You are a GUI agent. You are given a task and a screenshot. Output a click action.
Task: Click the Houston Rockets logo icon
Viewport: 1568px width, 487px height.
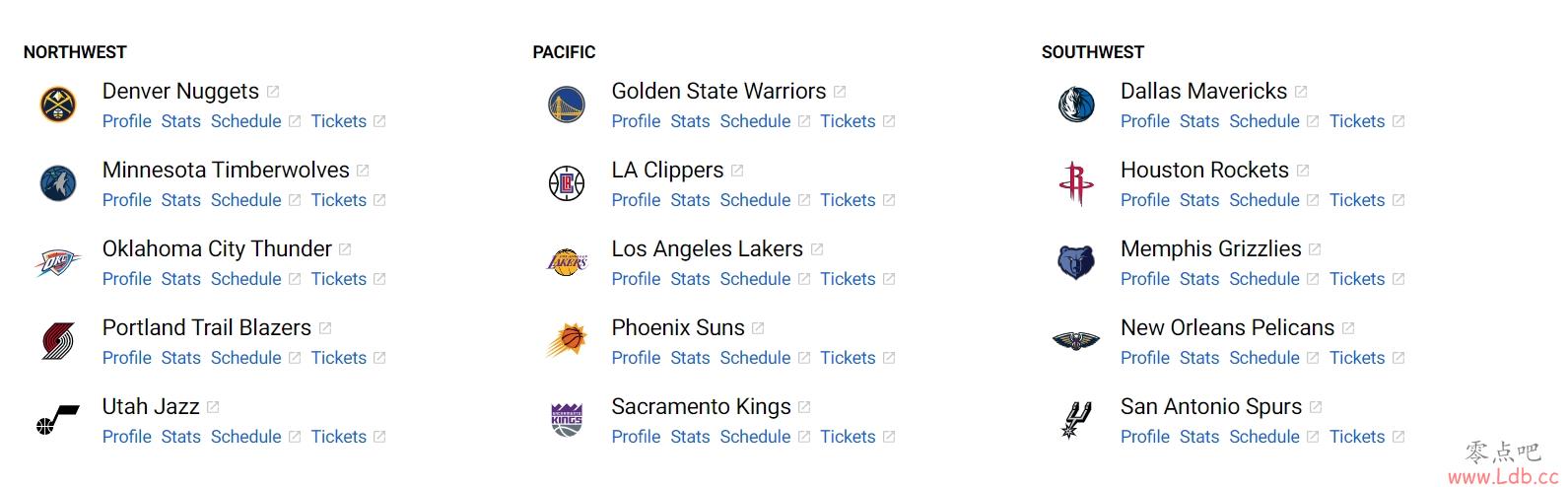point(1076,183)
